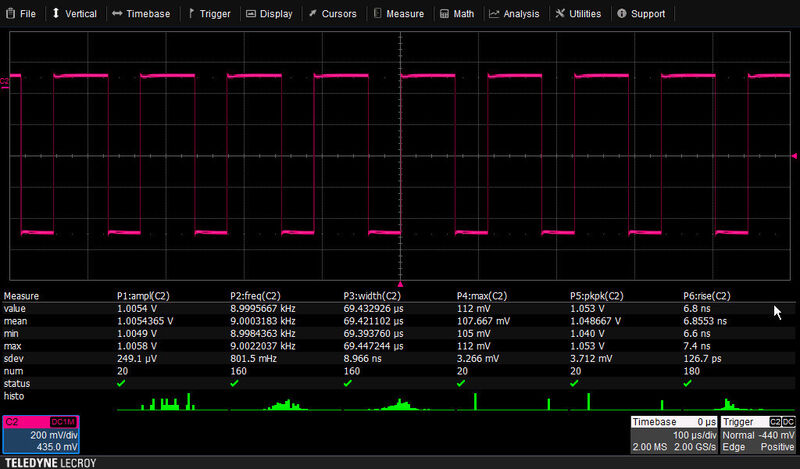This screenshot has width=800, height=469.
Task: Click the DC1M coupling badge
Action: (x=63, y=422)
